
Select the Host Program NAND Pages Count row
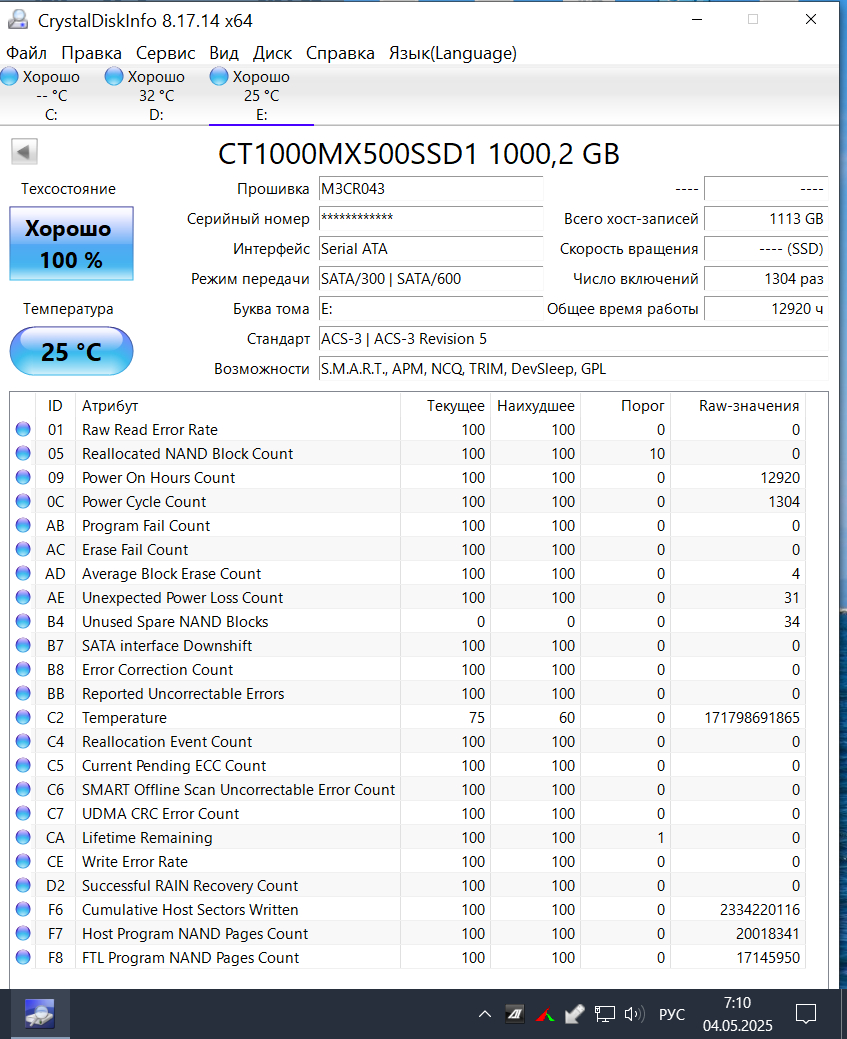tap(408, 933)
